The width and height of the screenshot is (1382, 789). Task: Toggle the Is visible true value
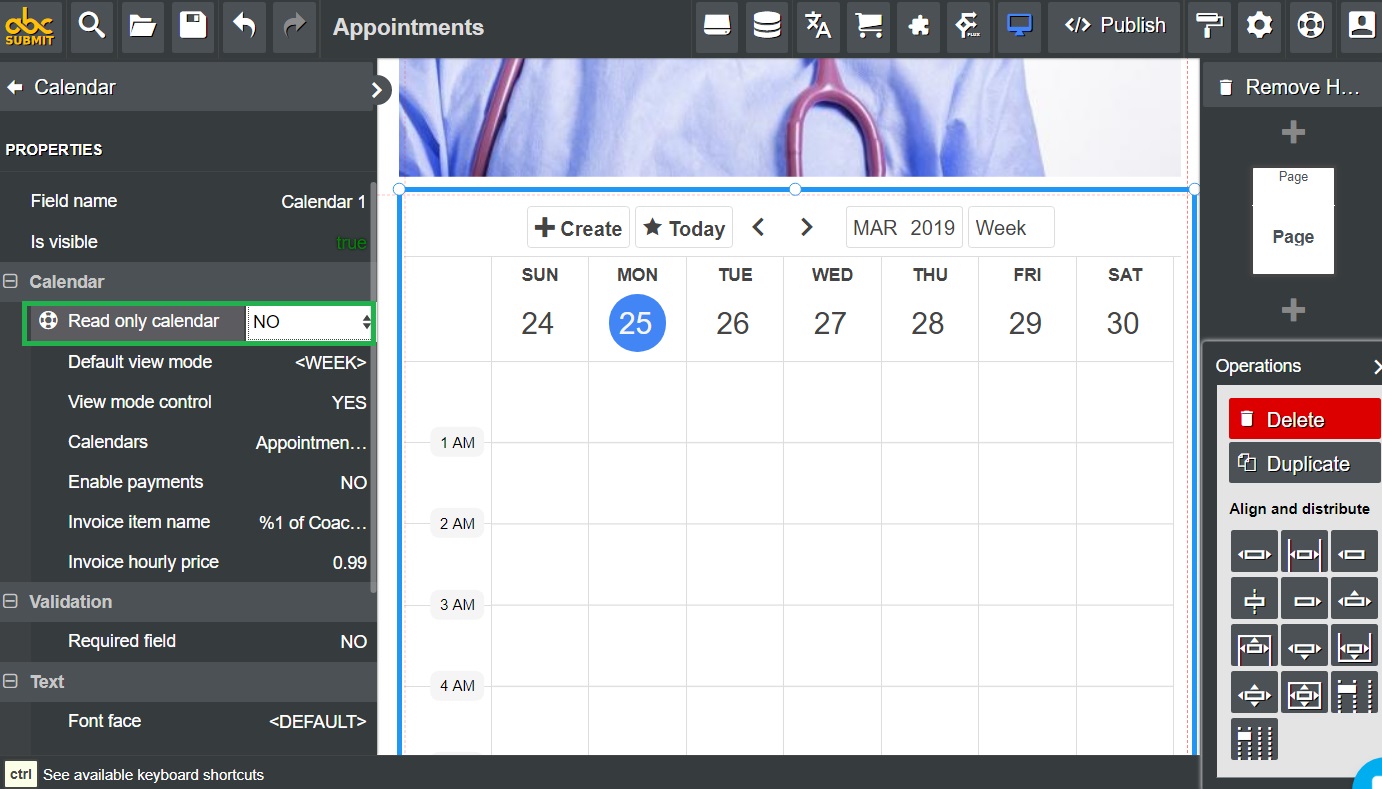pos(351,243)
